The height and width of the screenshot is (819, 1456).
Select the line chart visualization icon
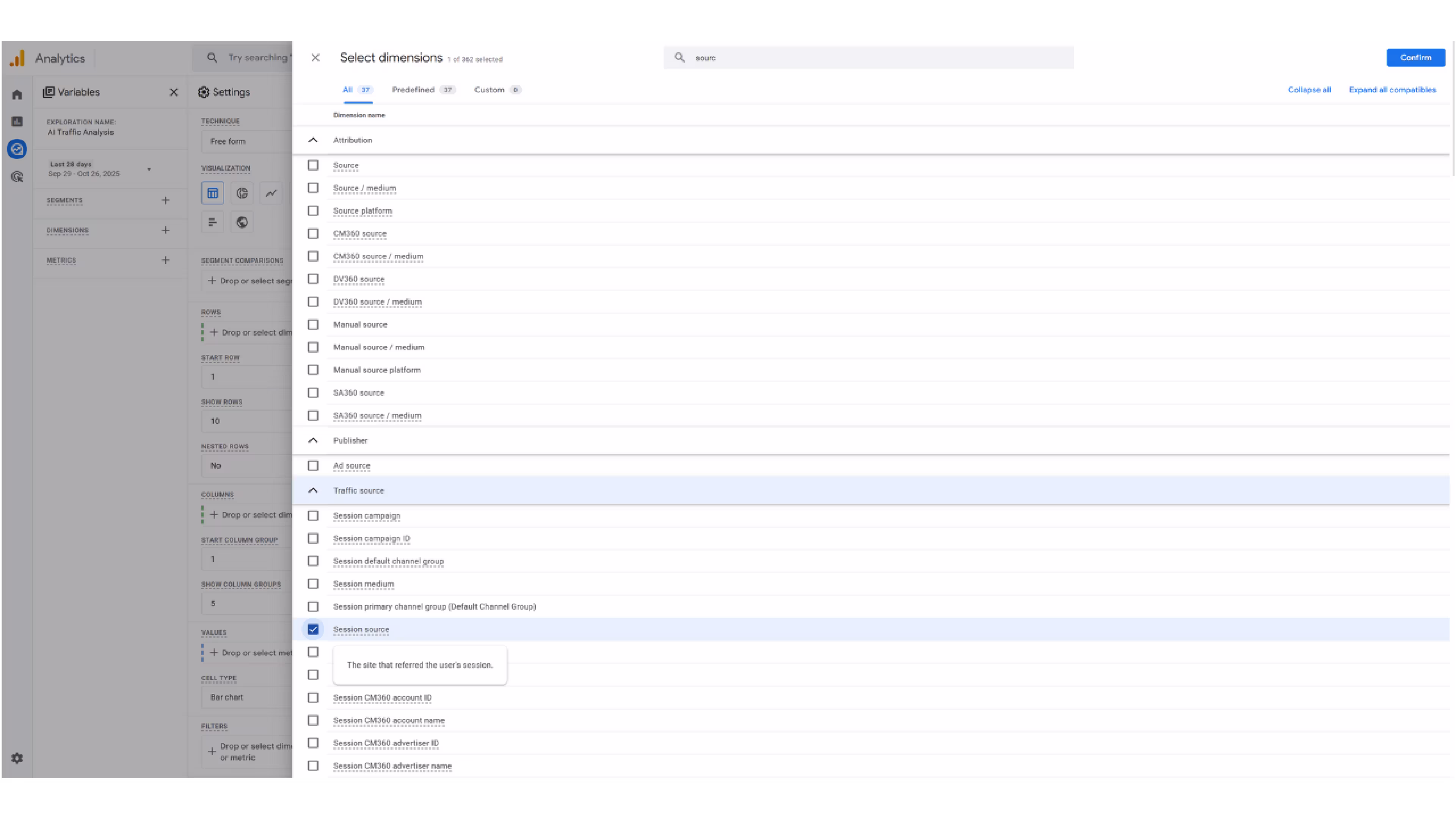(x=271, y=193)
